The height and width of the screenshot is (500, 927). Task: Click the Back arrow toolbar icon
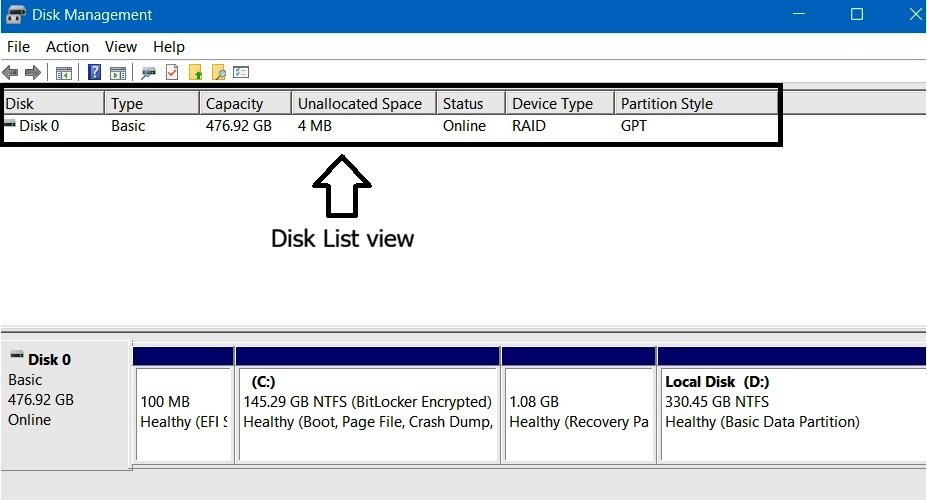point(11,73)
